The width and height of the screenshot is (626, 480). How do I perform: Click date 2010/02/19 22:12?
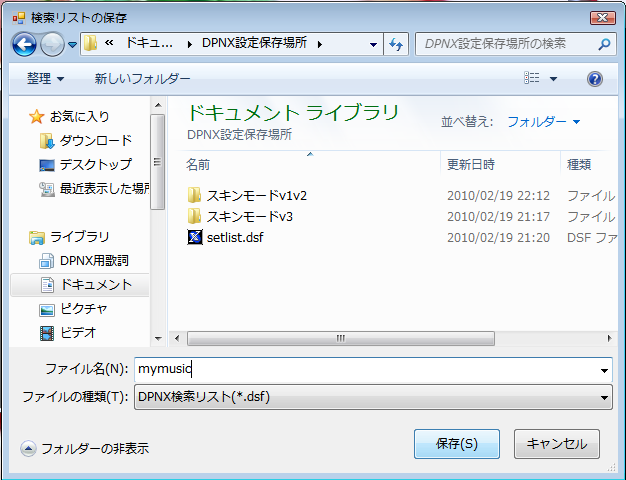pos(498,196)
